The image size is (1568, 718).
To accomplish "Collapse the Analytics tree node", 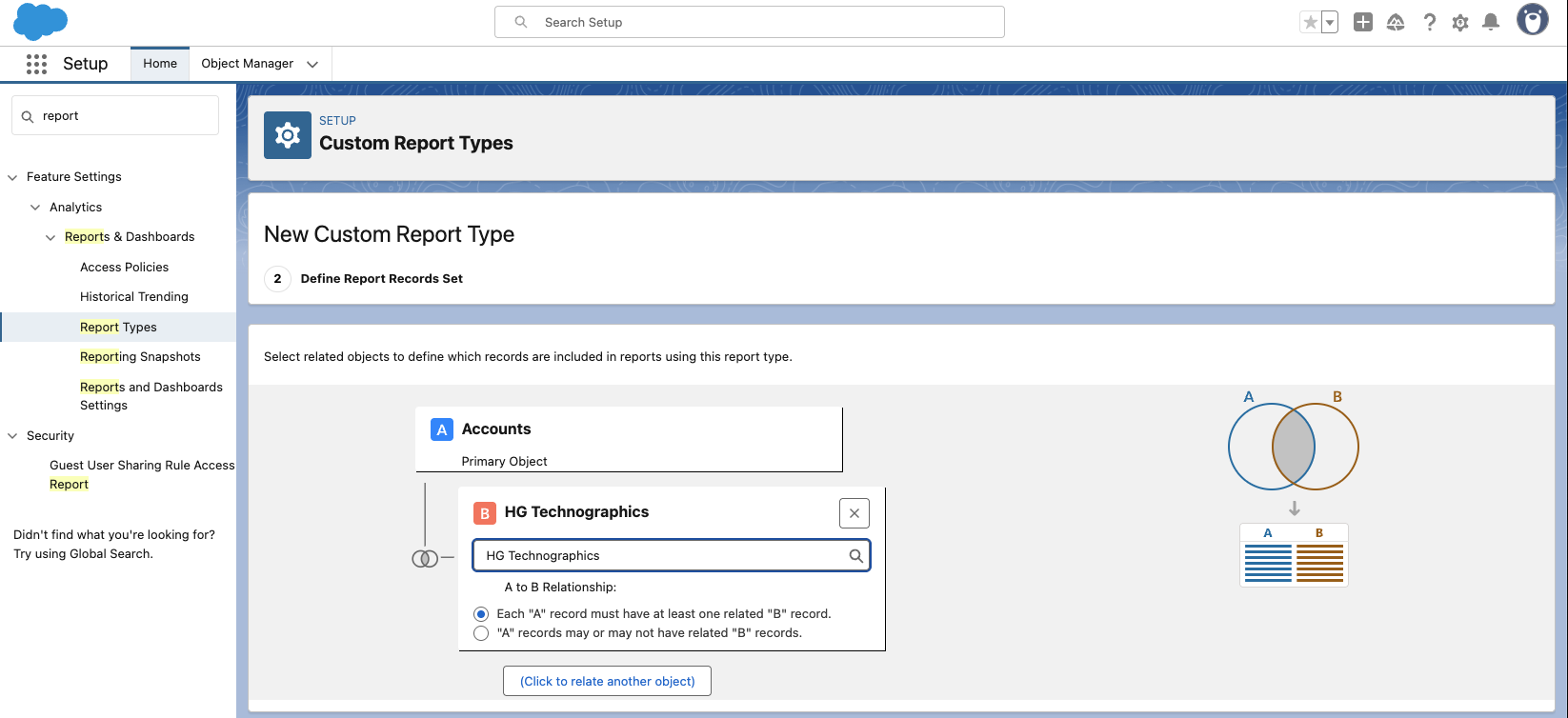I will click(35, 208).
